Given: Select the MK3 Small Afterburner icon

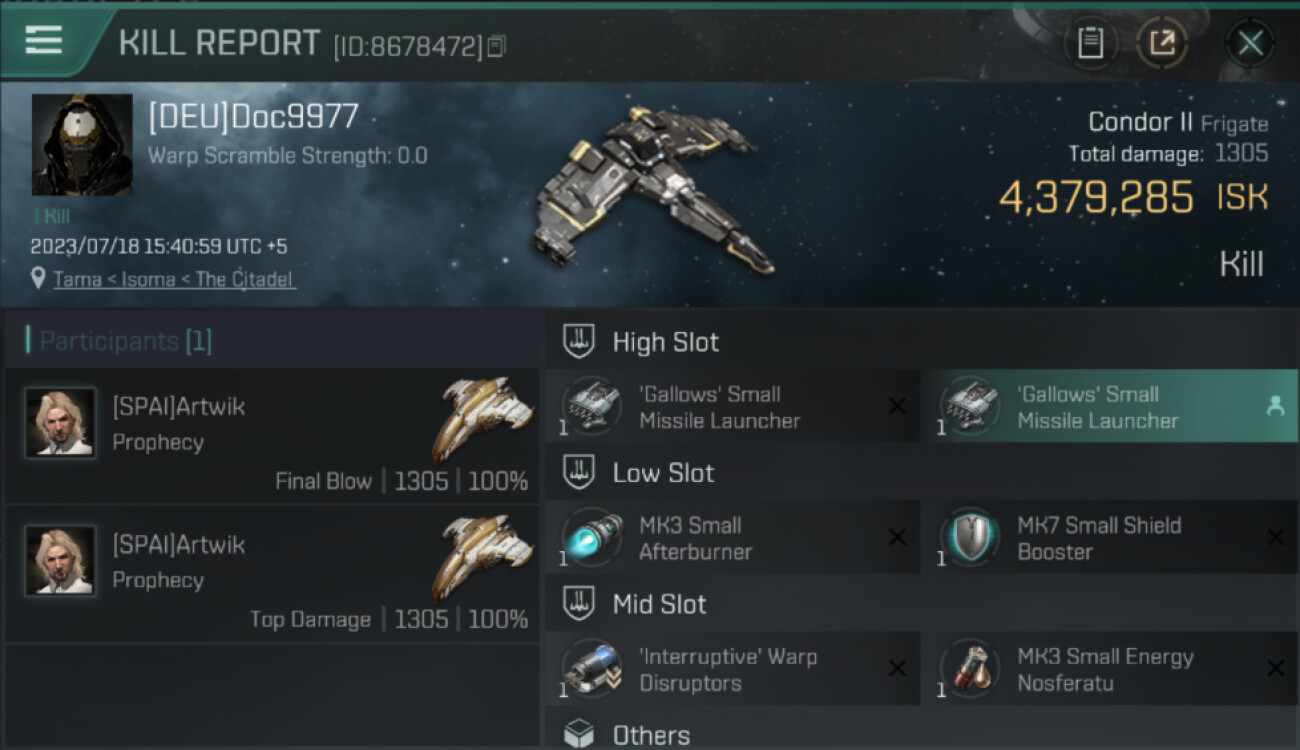Looking at the screenshot, I should tap(592, 538).
